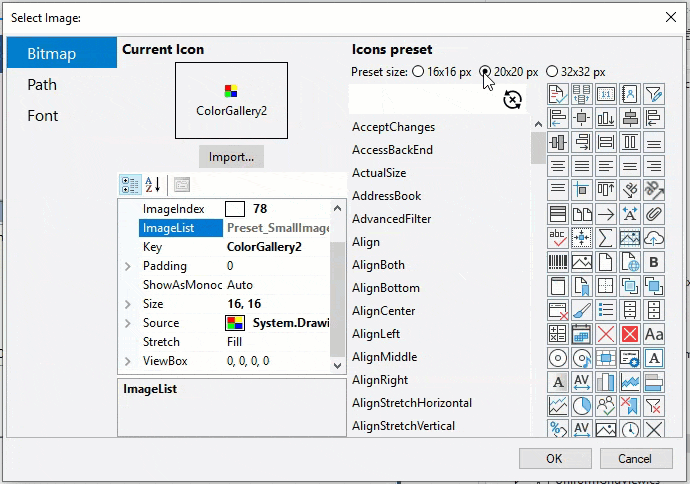
Task: Pick the barcode icon from presets
Action: point(558,262)
